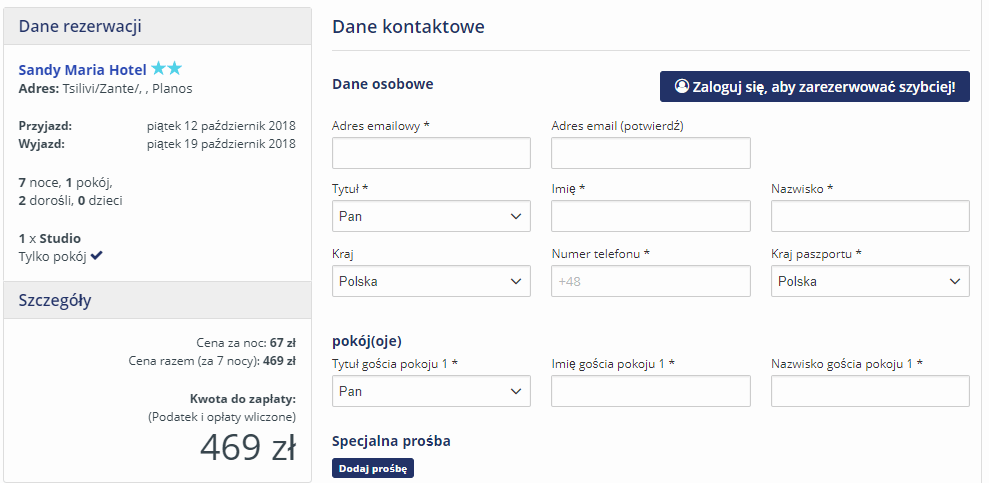Open the Tytuł dropdown in personal data
Screen dimensions: 989x483
431,216
